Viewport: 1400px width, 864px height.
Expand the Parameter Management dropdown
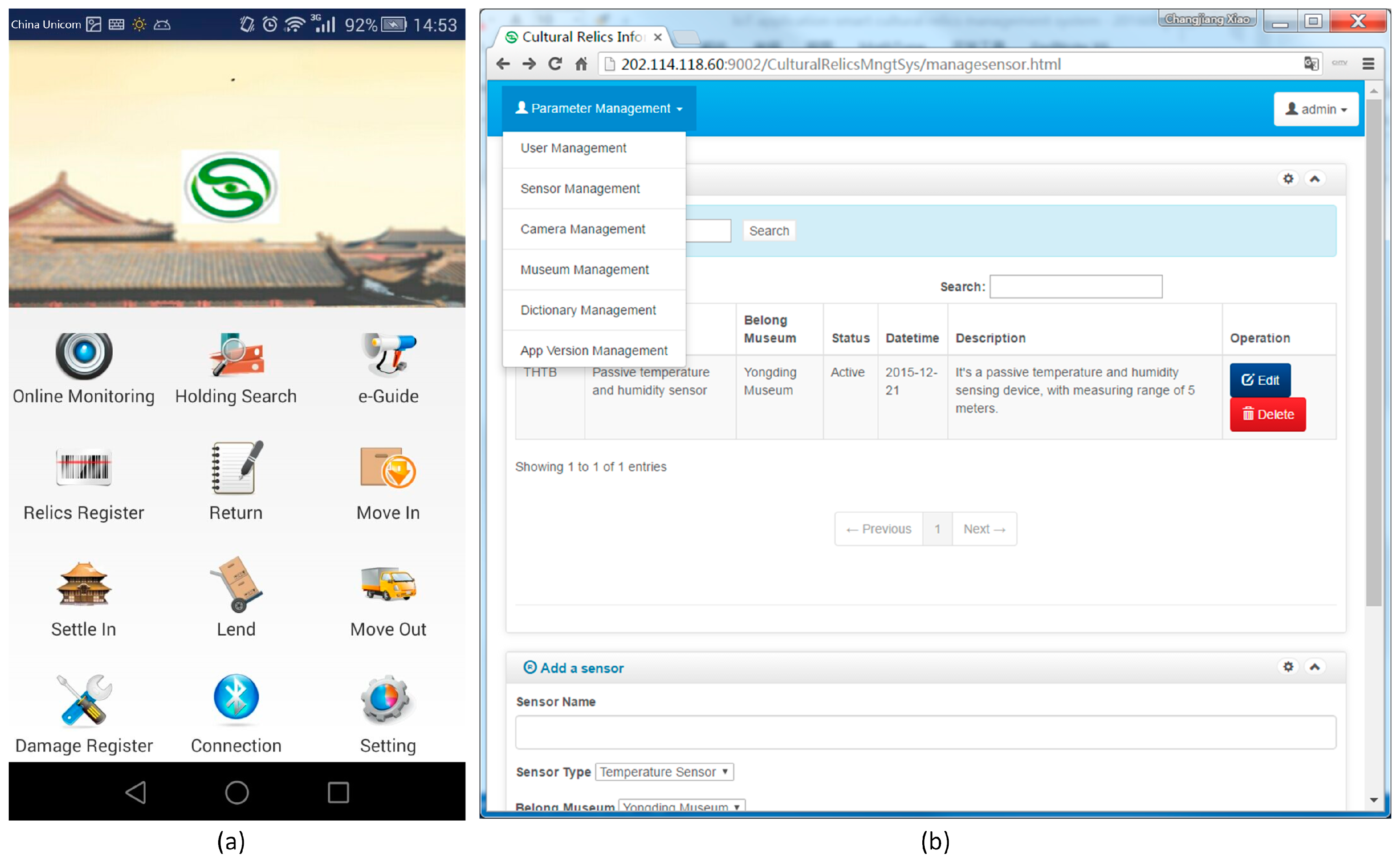click(x=599, y=109)
